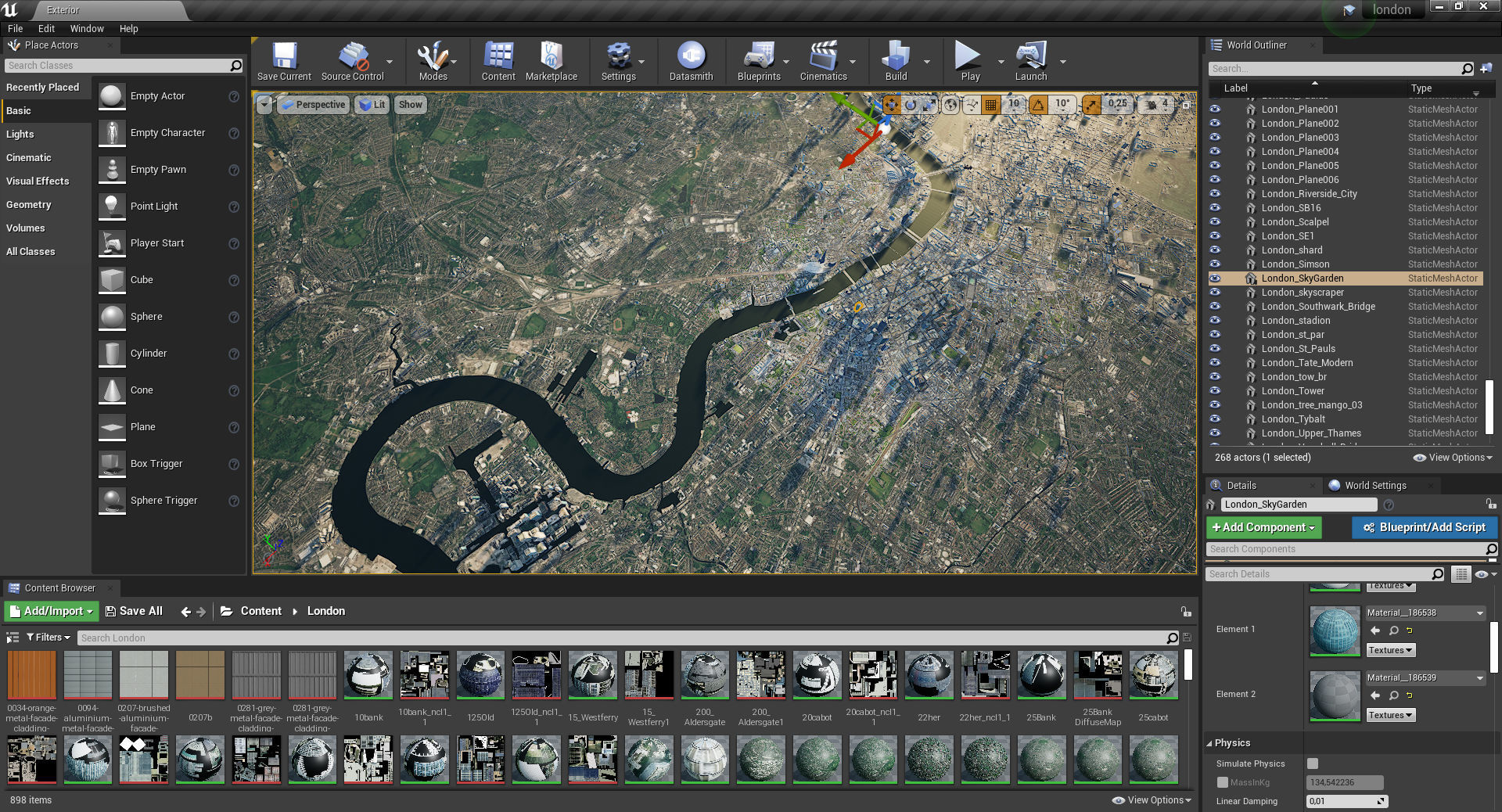Open the Window menu

click(x=87, y=28)
